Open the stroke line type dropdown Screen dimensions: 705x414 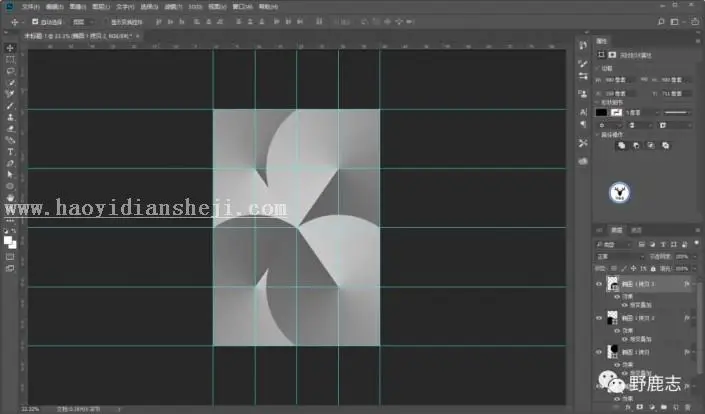pos(678,112)
